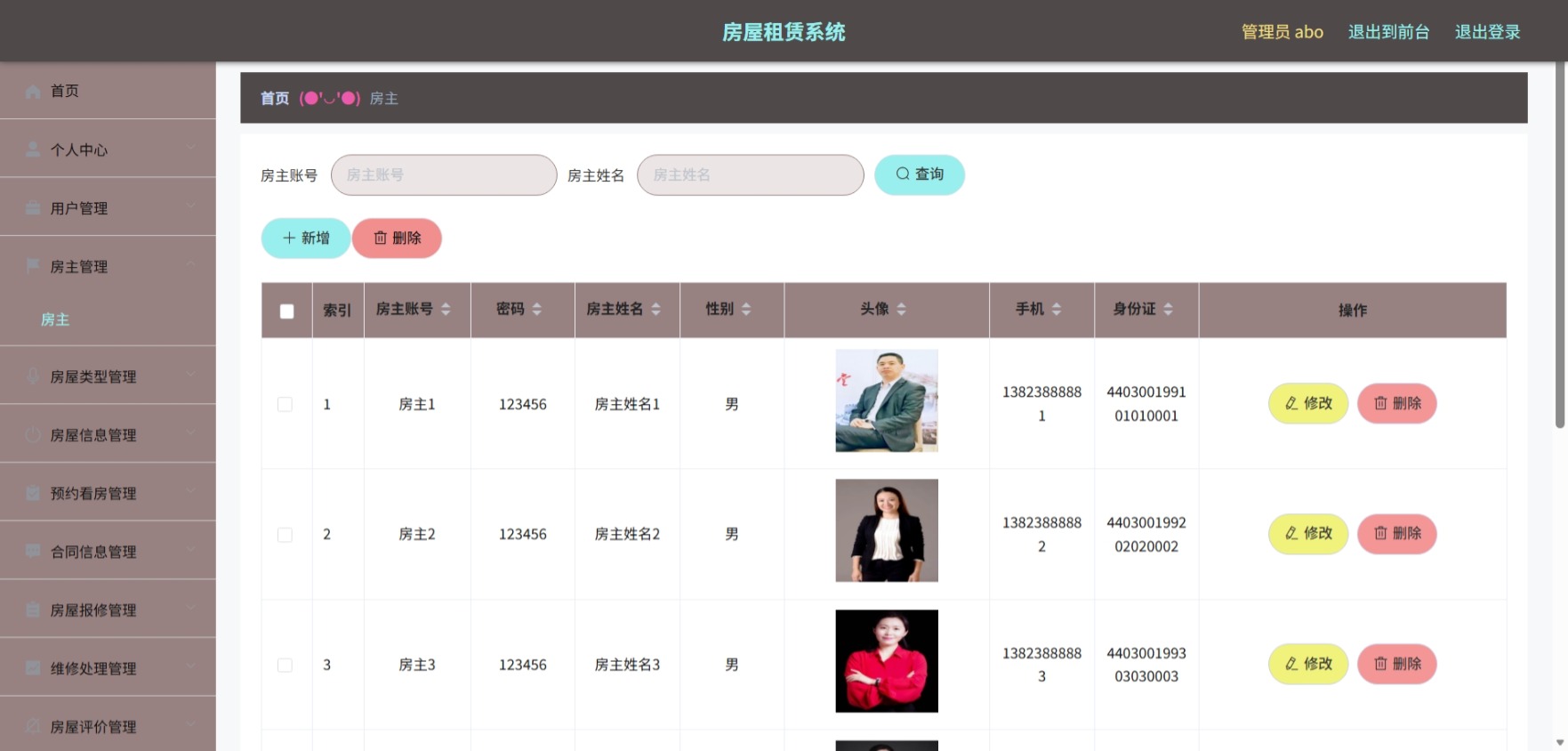Click the pencil icon in 房主2's 修改 button
Image resolution: width=1568 pixels, height=751 pixels.
(x=1291, y=534)
